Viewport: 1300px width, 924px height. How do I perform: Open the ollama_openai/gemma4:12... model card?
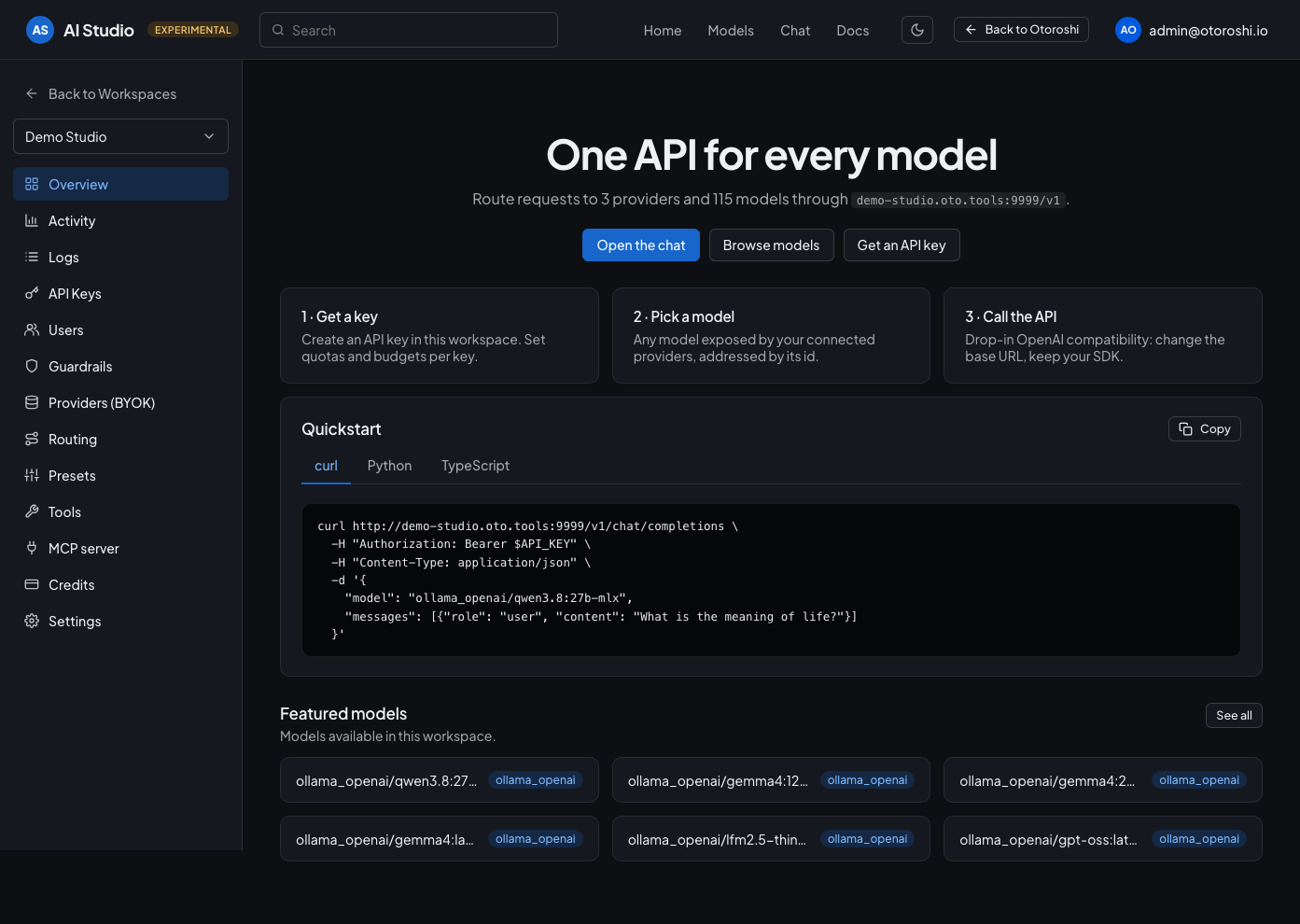771,780
